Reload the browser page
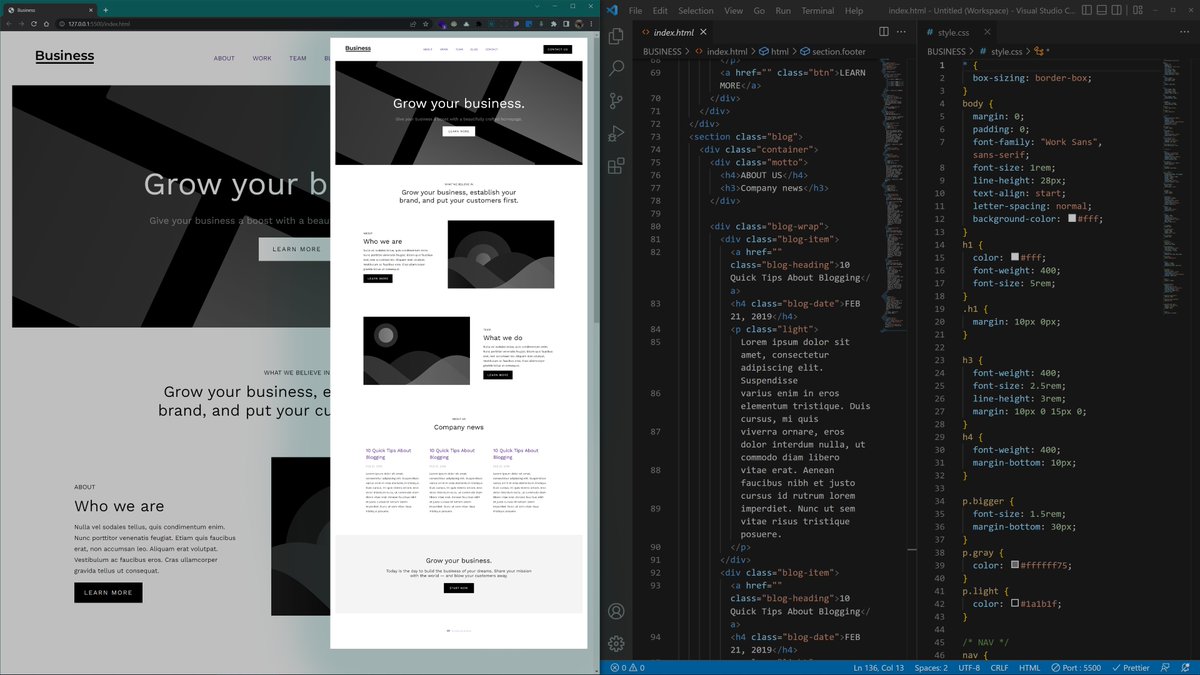The height and width of the screenshot is (675, 1200). [34, 24]
